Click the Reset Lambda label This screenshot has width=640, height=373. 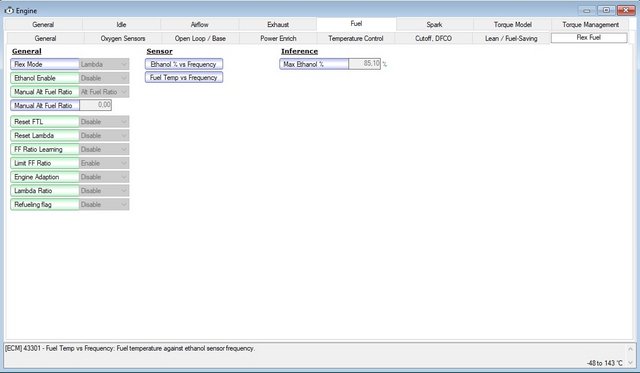[44, 135]
